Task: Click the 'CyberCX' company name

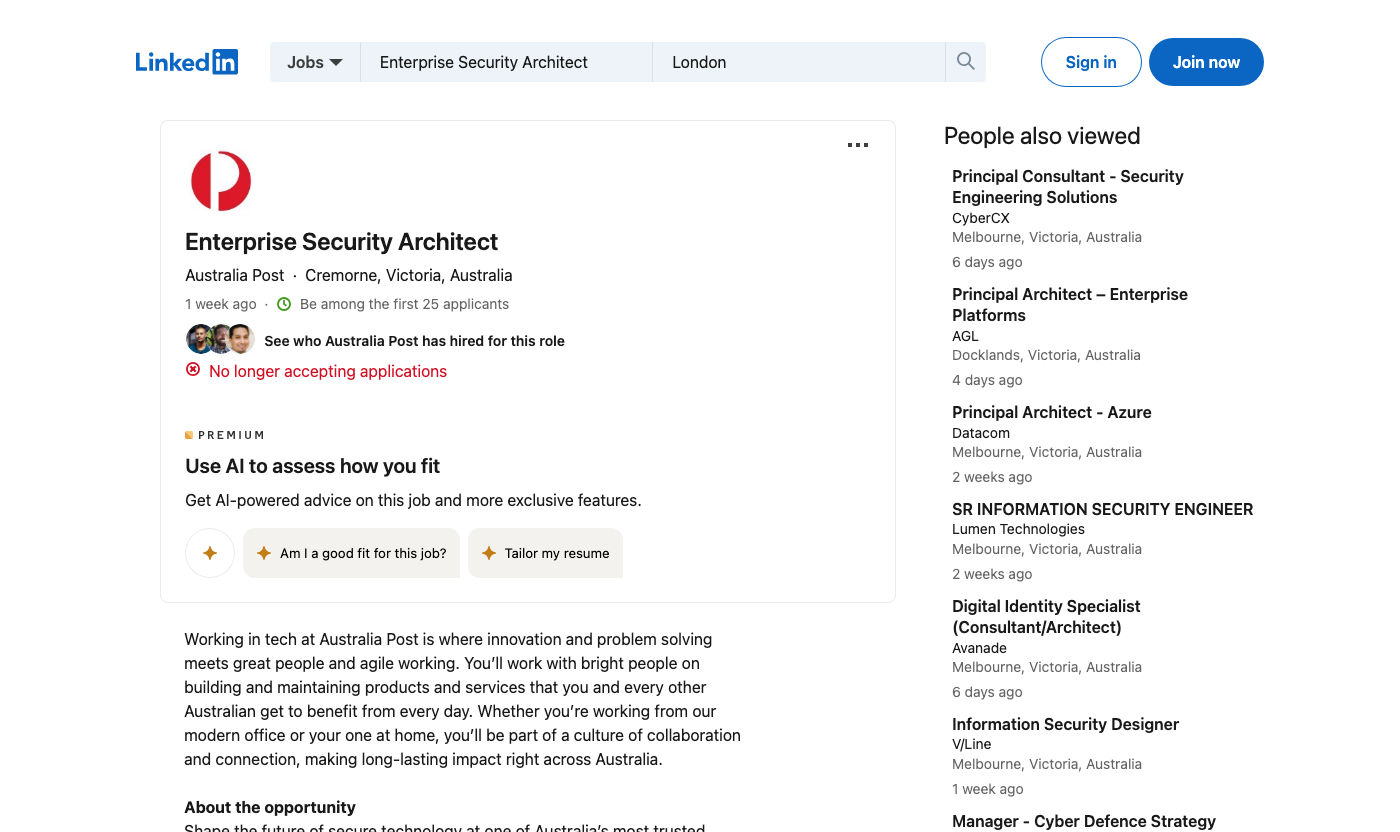Action: click(x=981, y=218)
